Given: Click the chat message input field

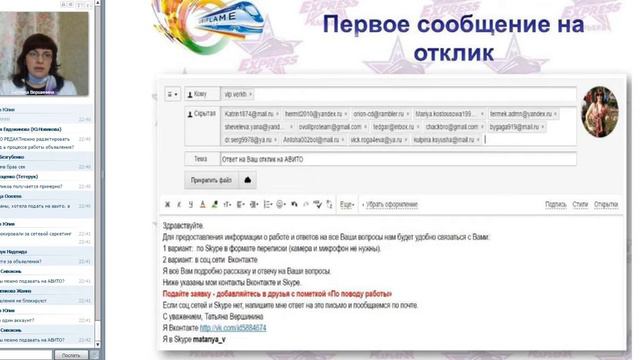Looking at the screenshot, I should click(27, 355).
